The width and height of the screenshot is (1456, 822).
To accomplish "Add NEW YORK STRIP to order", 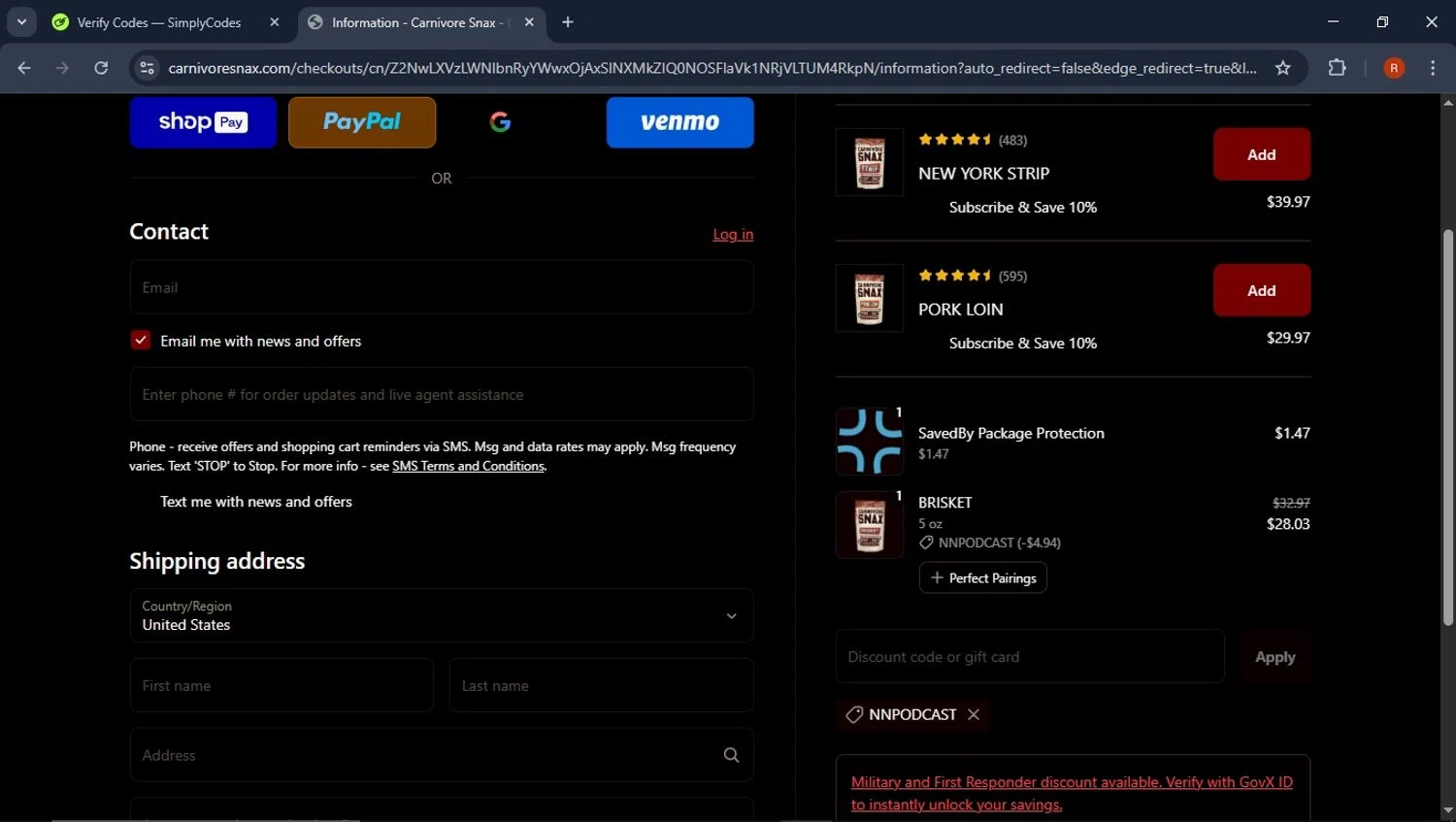I will [1261, 154].
